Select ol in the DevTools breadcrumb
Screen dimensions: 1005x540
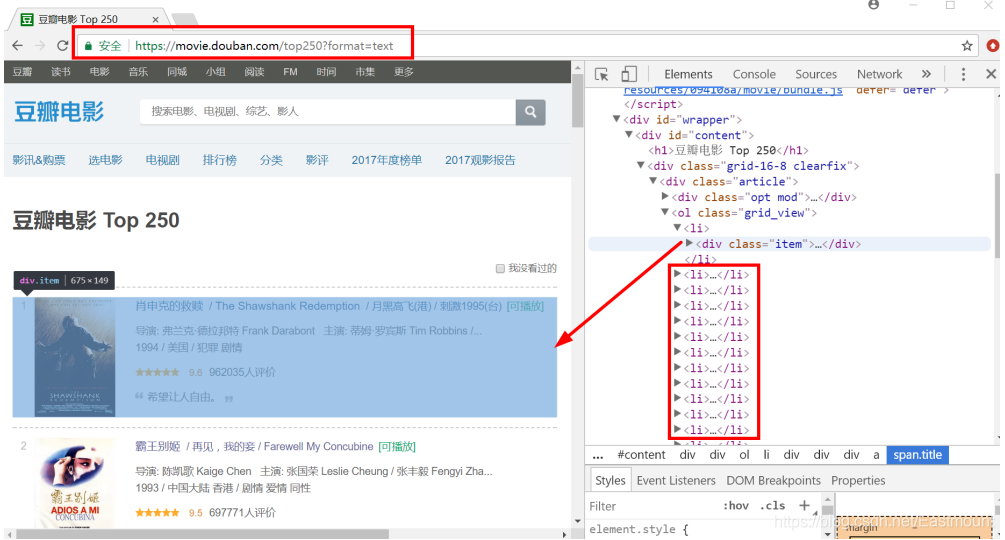coord(744,455)
